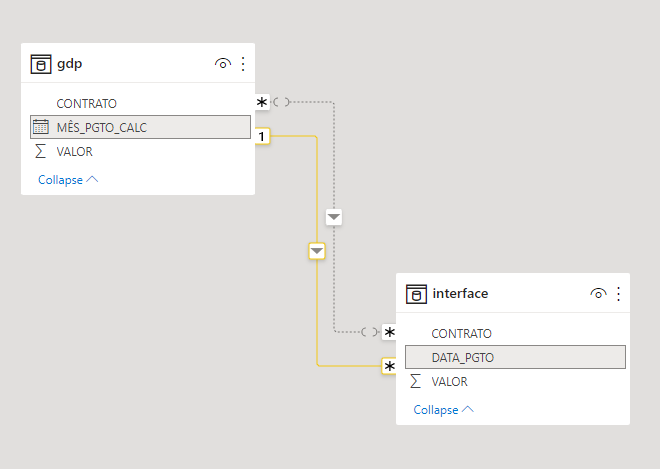Collapse the interface table
Screen dimensions: 660x469
[443, 410]
